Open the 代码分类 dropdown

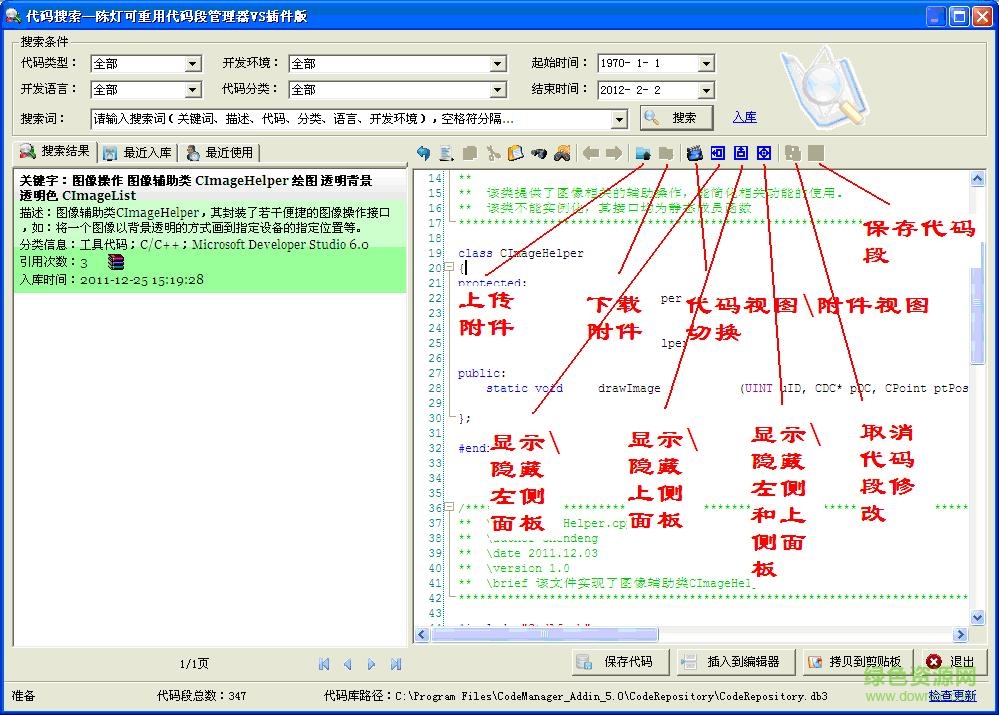pos(498,90)
